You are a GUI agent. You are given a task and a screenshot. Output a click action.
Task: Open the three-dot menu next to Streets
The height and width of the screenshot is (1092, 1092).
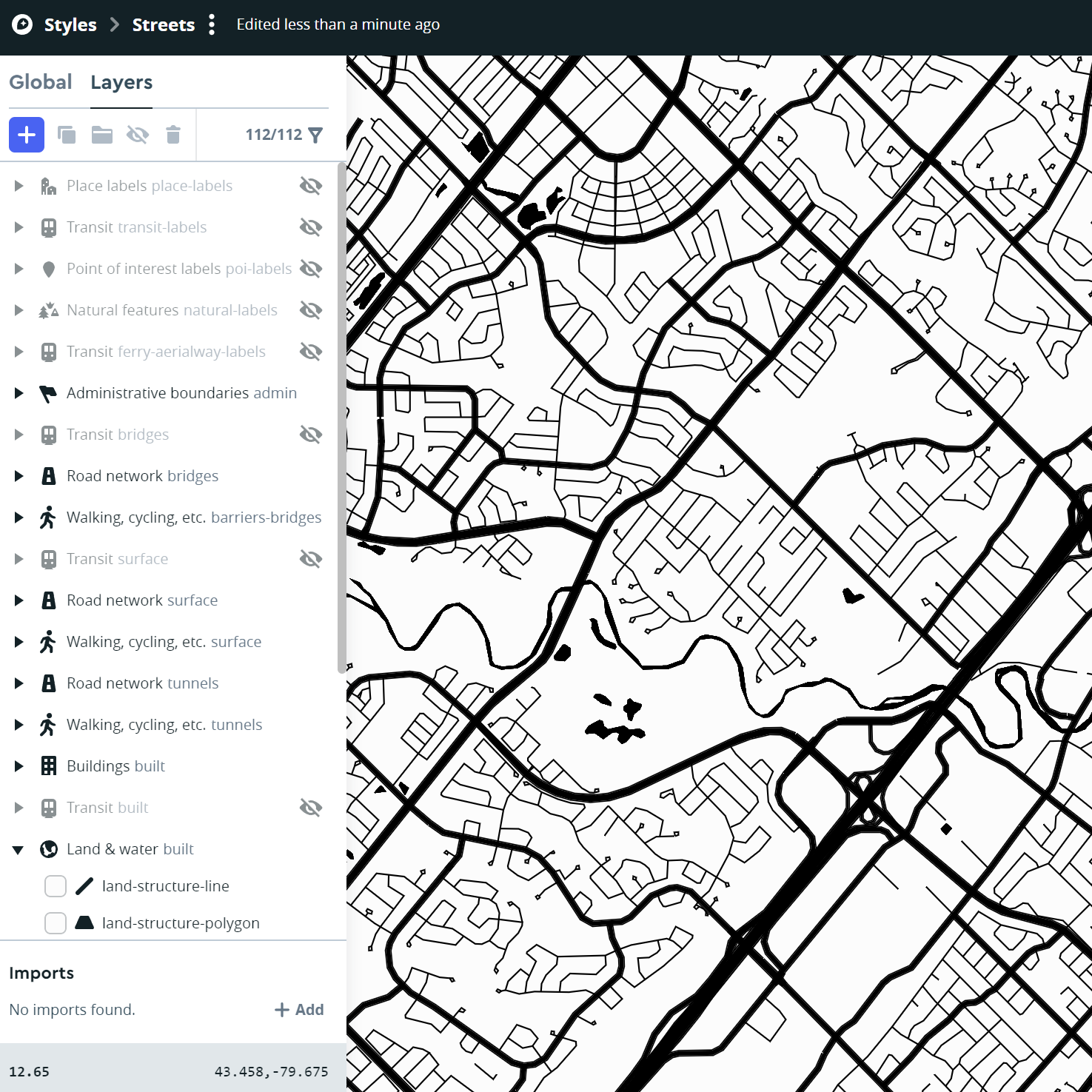pos(212,24)
